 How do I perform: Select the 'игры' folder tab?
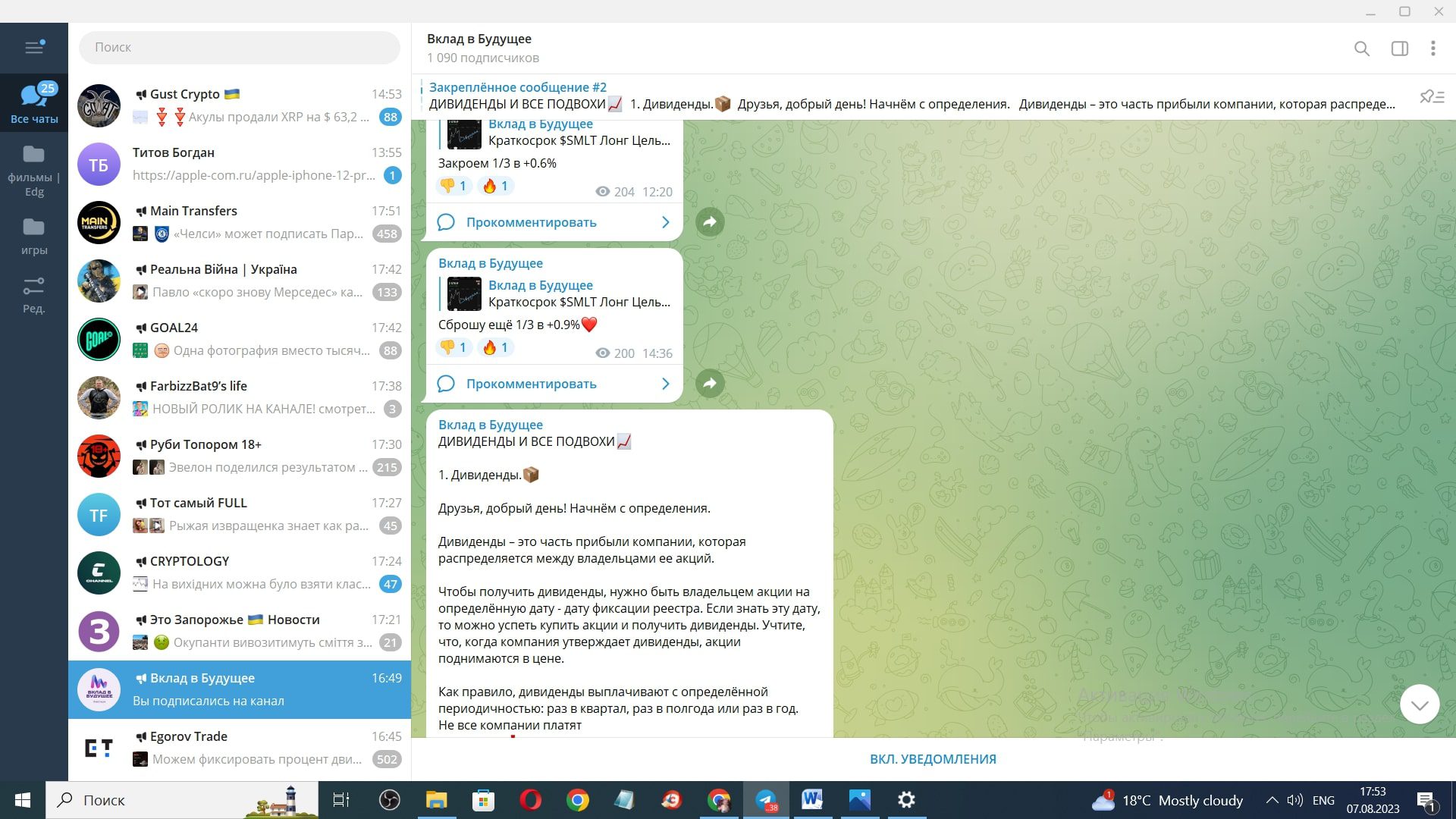33,236
